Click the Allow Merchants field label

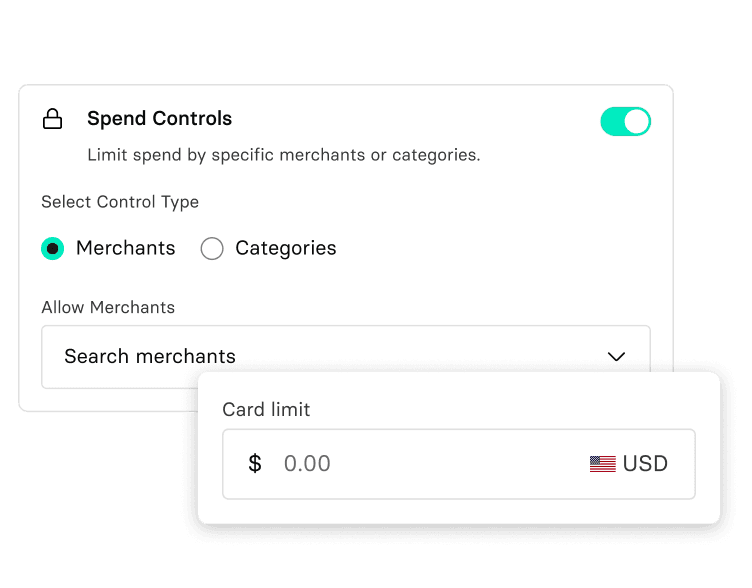pos(108,307)
